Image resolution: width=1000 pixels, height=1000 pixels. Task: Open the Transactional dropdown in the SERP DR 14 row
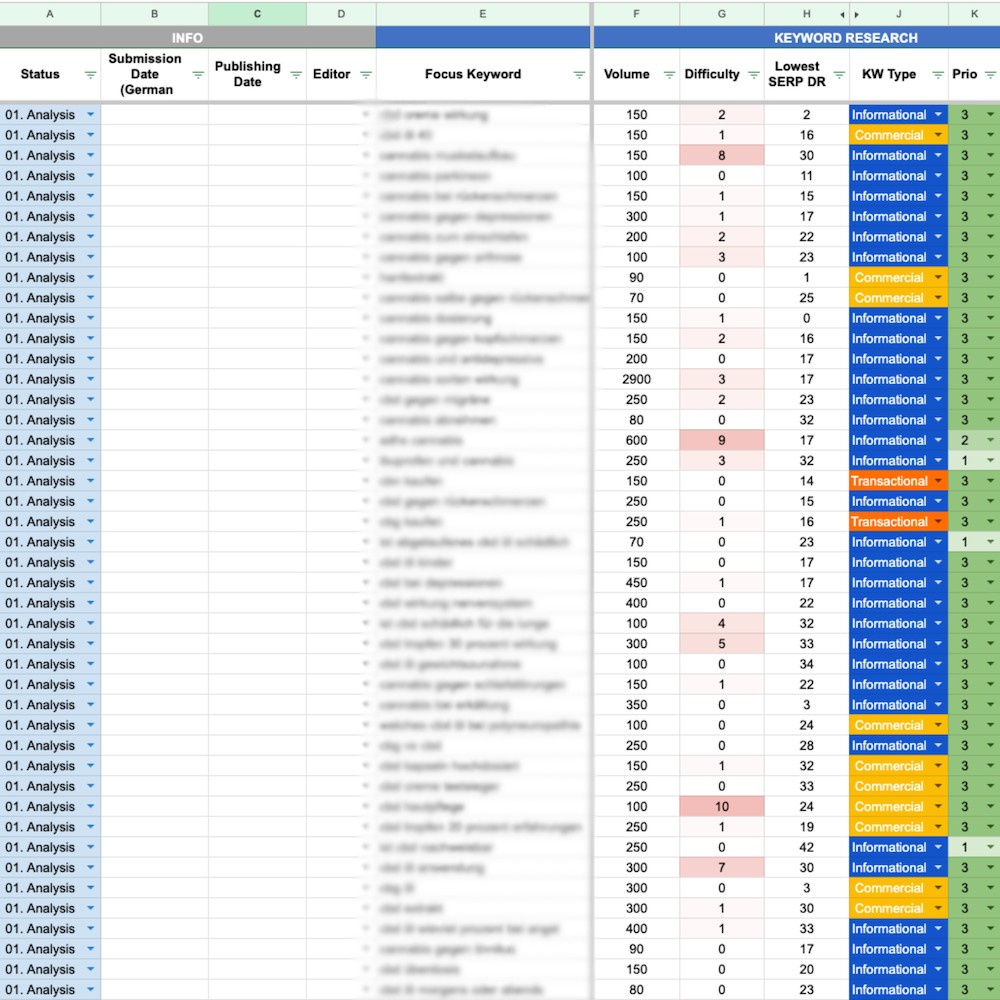click(x=938, y=481)
